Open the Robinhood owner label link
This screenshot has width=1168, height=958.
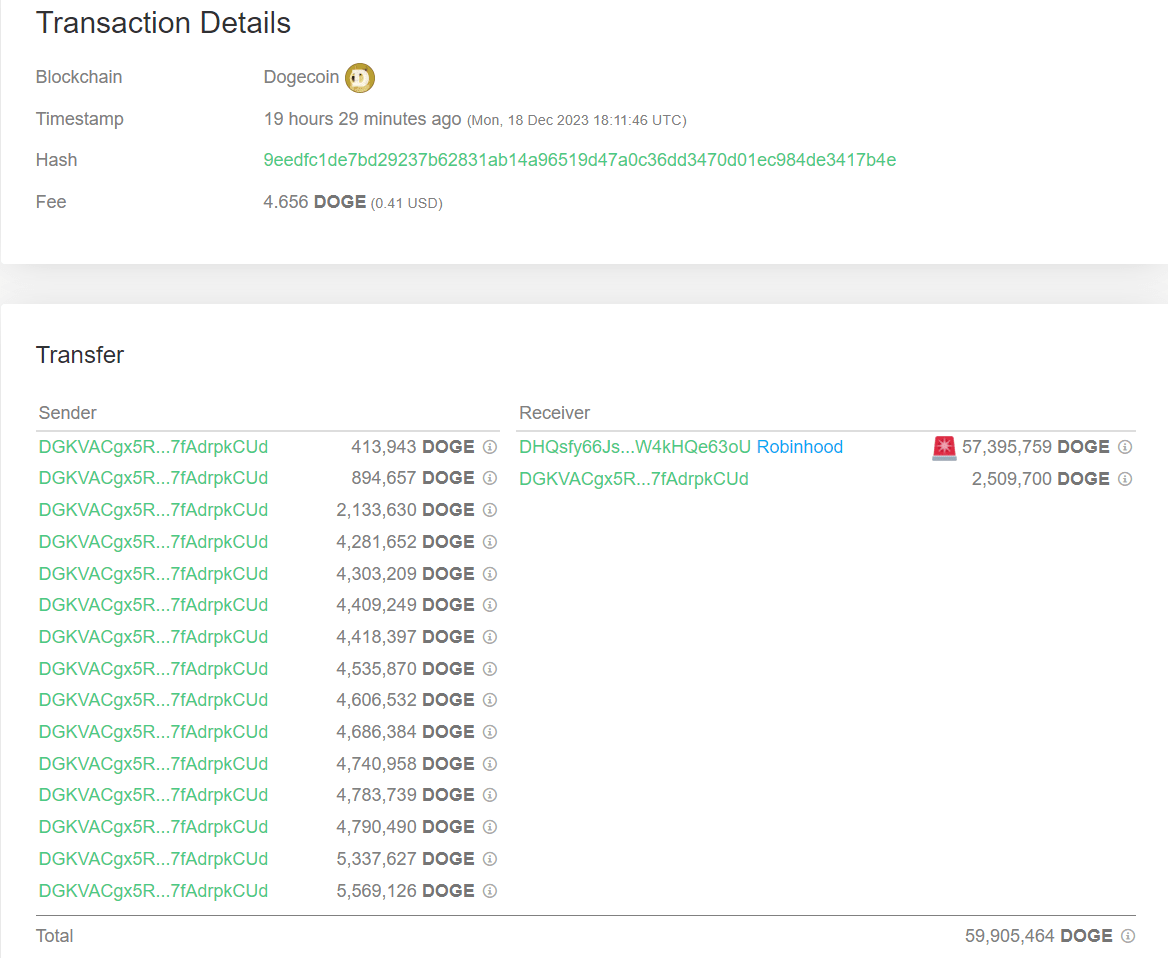tap(799, 447)
